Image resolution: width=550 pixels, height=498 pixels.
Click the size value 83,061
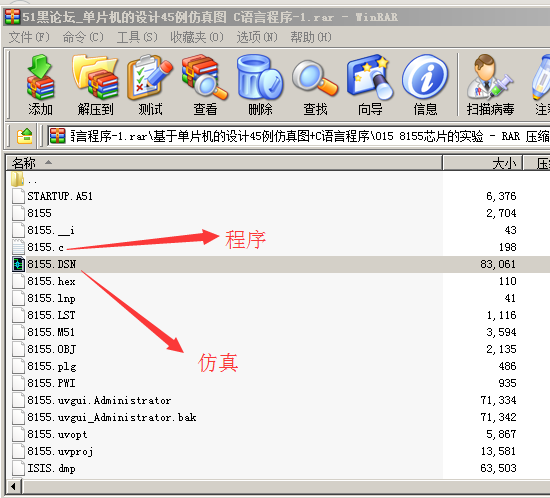click(x=498, y=264)
